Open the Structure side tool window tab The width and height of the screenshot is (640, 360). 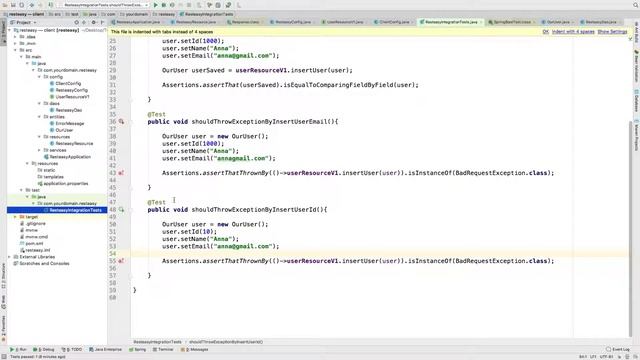point(4,276)
